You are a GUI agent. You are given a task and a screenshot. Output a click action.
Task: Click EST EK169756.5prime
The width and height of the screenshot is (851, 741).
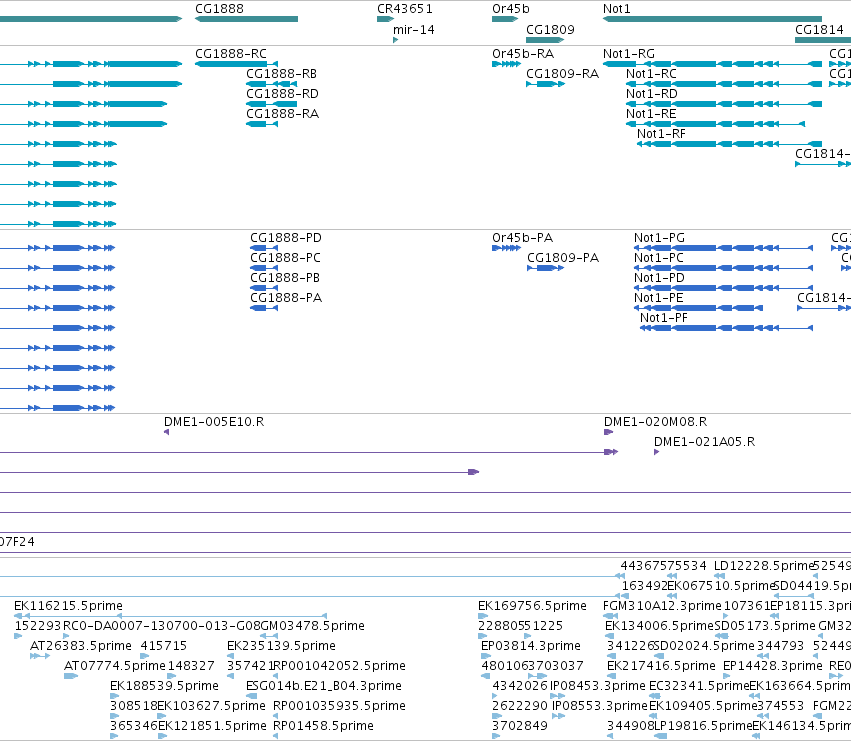(532, 606)
